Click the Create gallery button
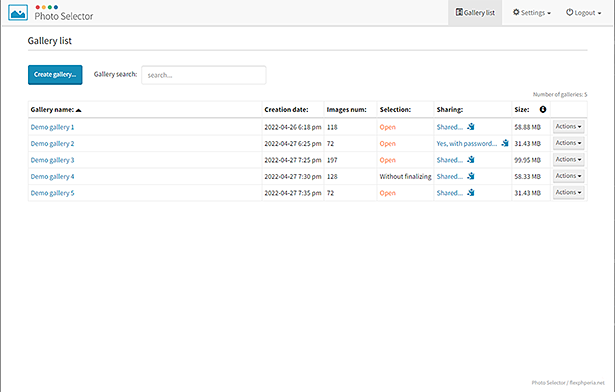Viewport: 615px width, 392px height. point(55,75)
